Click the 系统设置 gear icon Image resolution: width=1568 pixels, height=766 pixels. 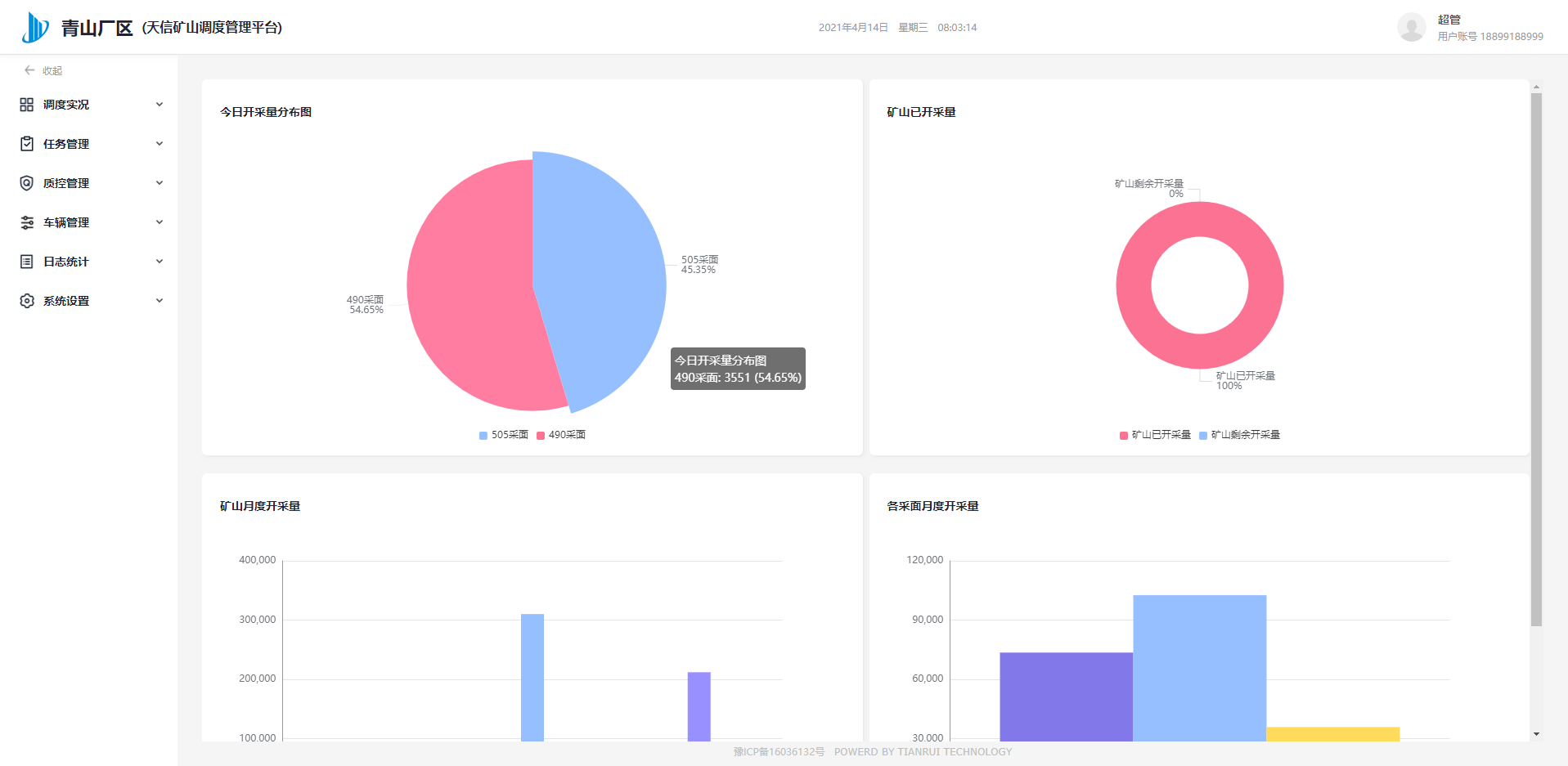click(x=27, y=301)
